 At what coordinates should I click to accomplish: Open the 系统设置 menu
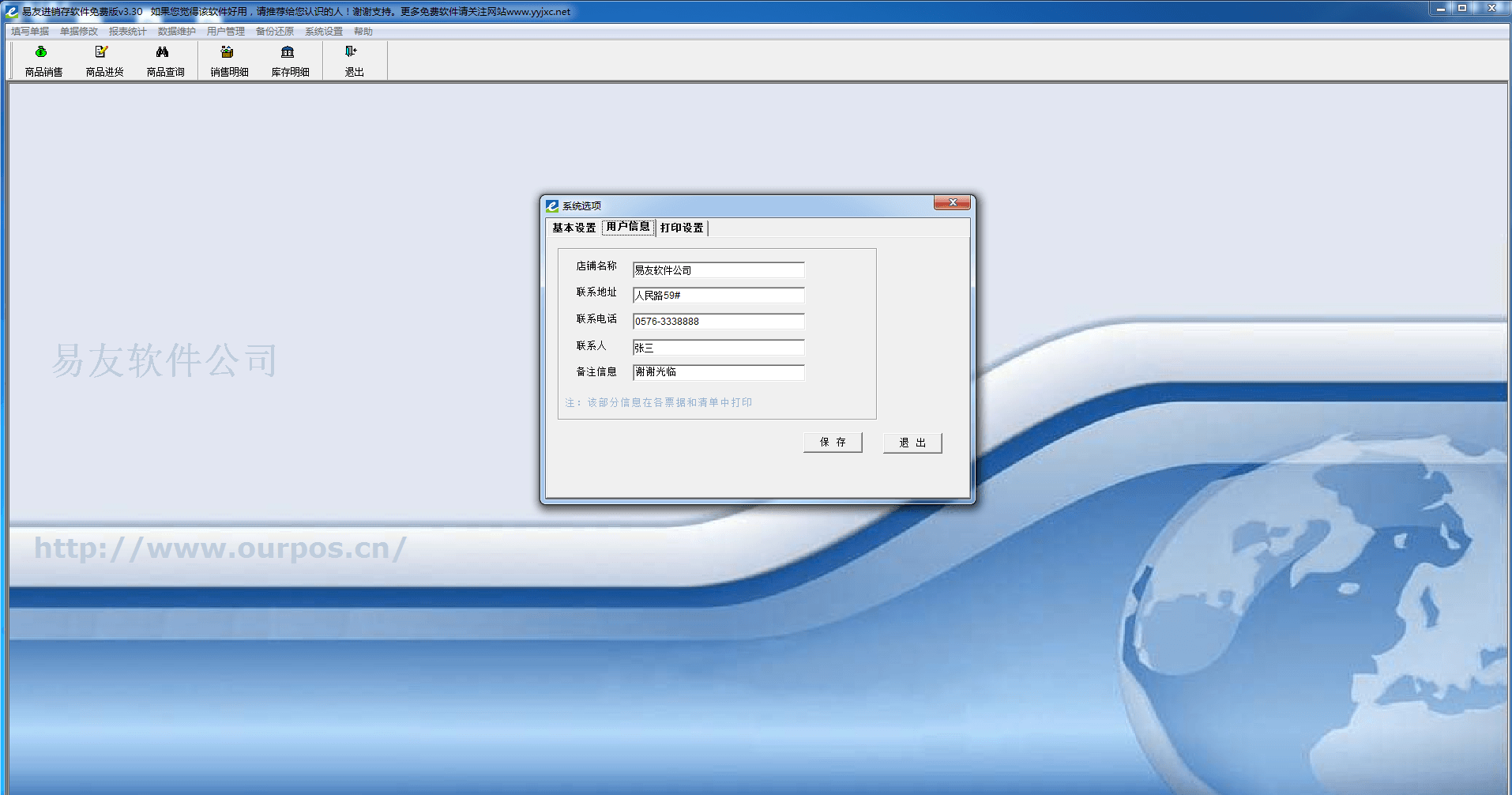click(x=323, y=32)
